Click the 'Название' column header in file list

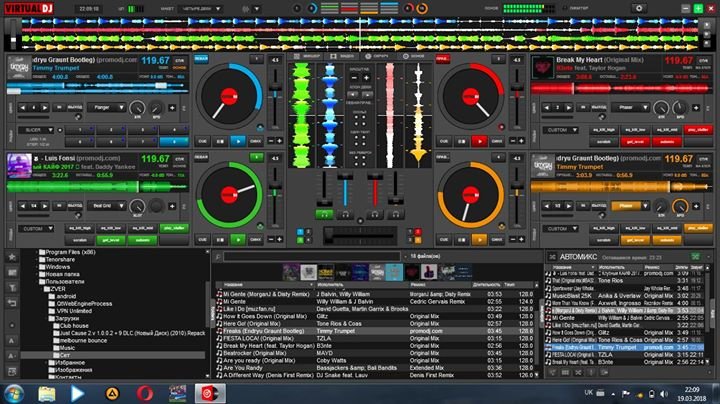237,285
